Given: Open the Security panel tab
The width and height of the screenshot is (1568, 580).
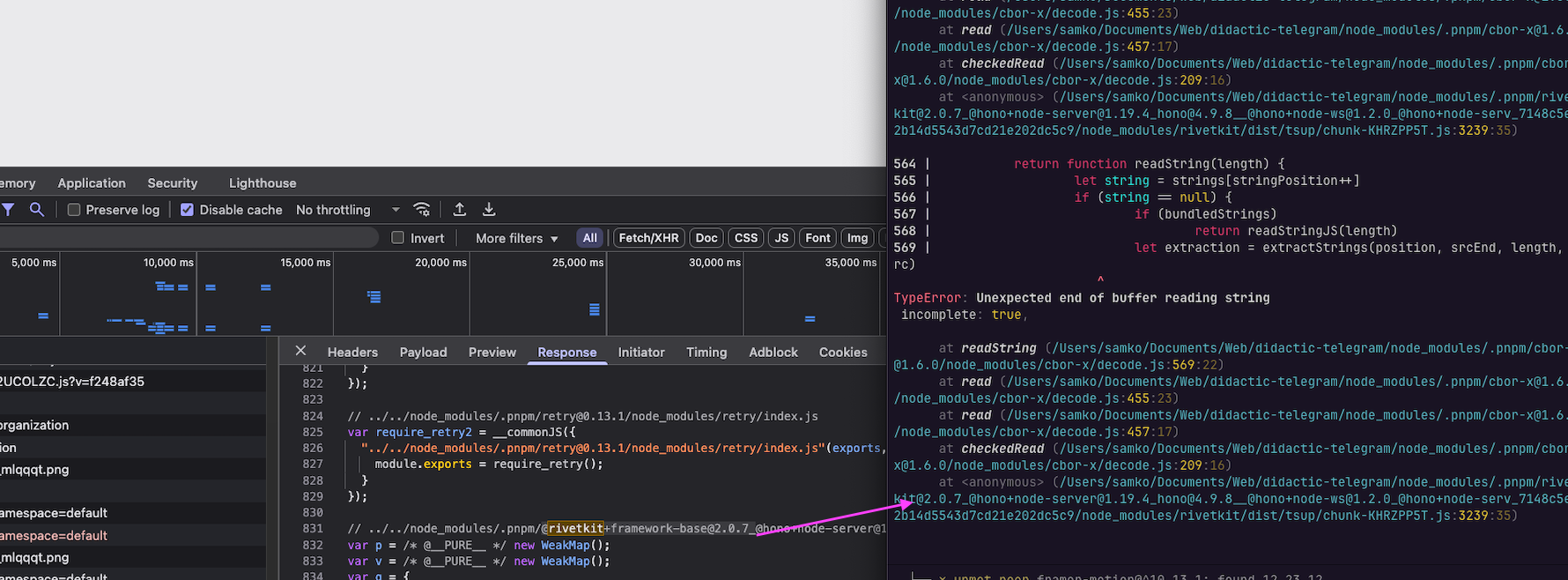Looking at the screenshot, I should click(173, 183).
